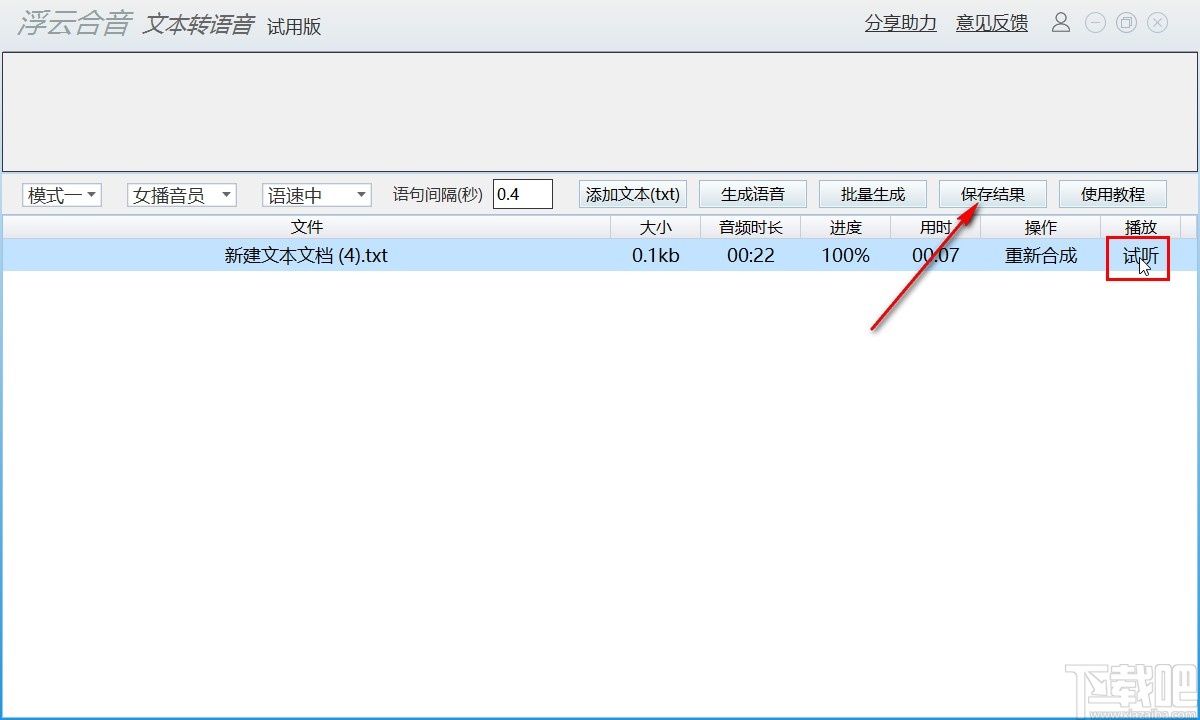Viewport: 1200px width, 720px height.
Task: Open the 使用教程 tutorial
Action: pyautogui.click(x=1112, y=193)
